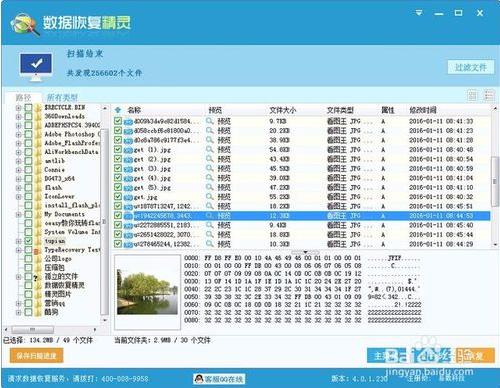This screenshot has height=388, width=500.
Task: Click the orange save scan progress button
Action: click(x=36, y=356)
